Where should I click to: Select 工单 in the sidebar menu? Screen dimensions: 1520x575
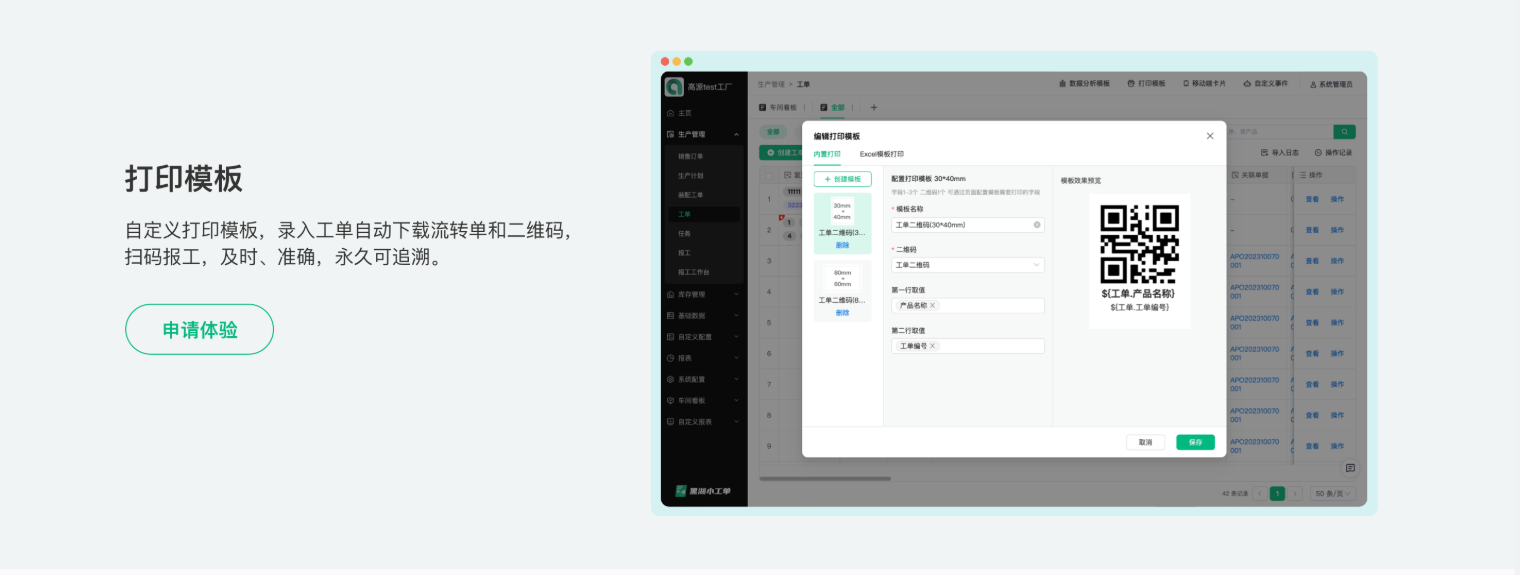pyautogui.click(x=704, y=214)
